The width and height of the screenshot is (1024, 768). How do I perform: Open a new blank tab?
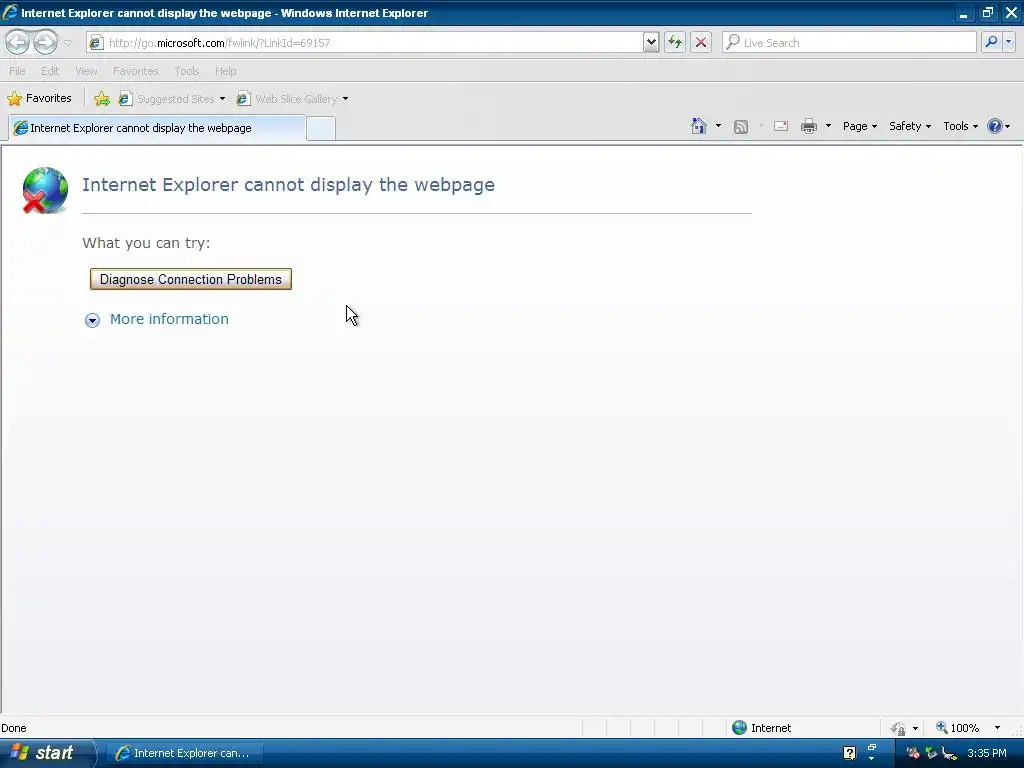click(321, 128)
